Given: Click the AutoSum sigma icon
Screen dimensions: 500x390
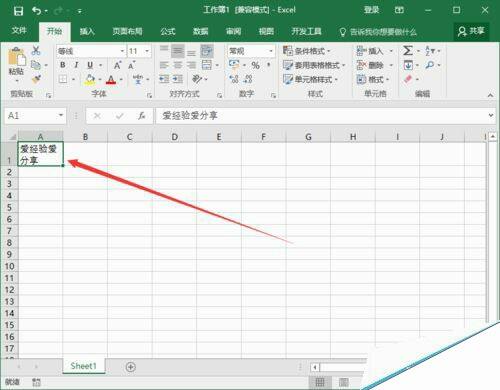Looking at the screenshot, I should (407, 51).
